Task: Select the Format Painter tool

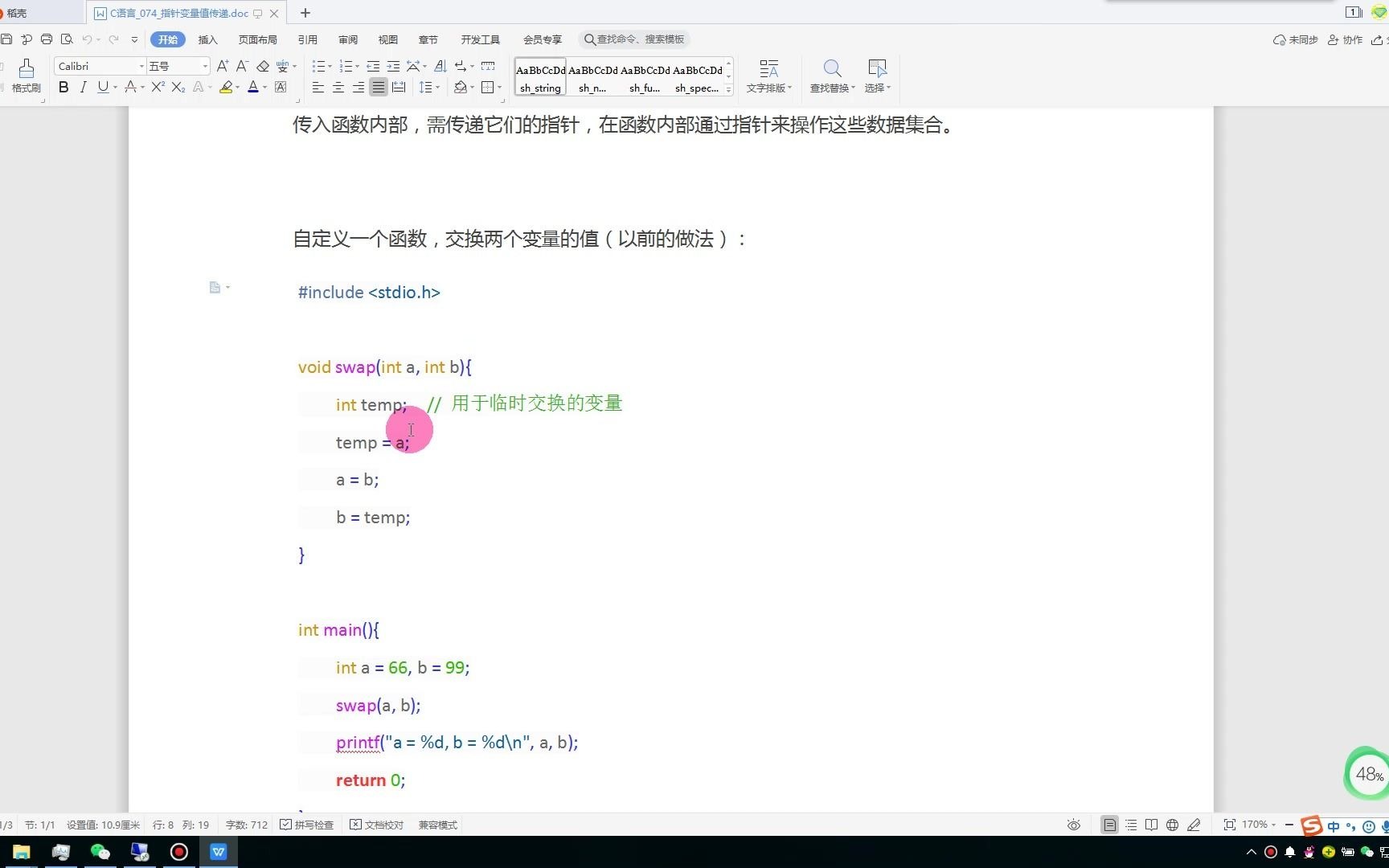Action: click(27, 76)
